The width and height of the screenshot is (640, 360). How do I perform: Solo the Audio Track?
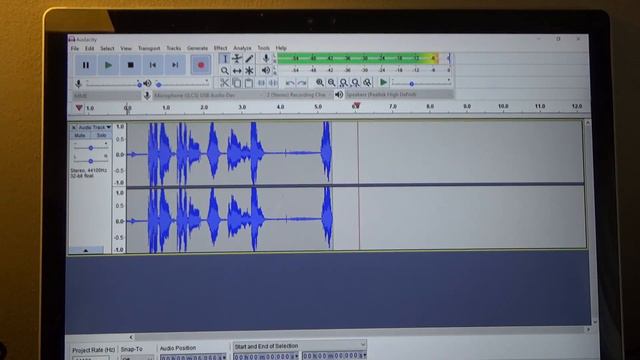(101, 136)
